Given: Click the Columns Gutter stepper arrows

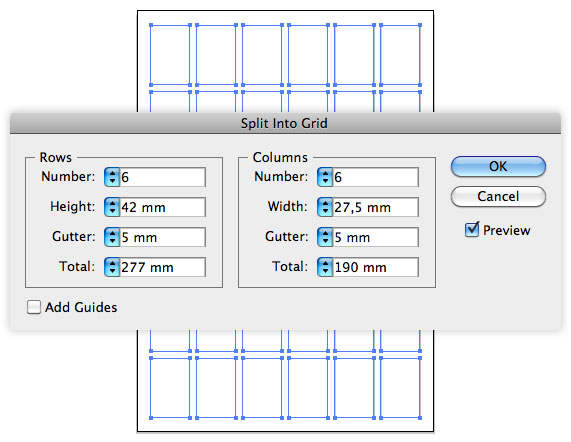Looking at the screenshot, I should tap(325, 237).
